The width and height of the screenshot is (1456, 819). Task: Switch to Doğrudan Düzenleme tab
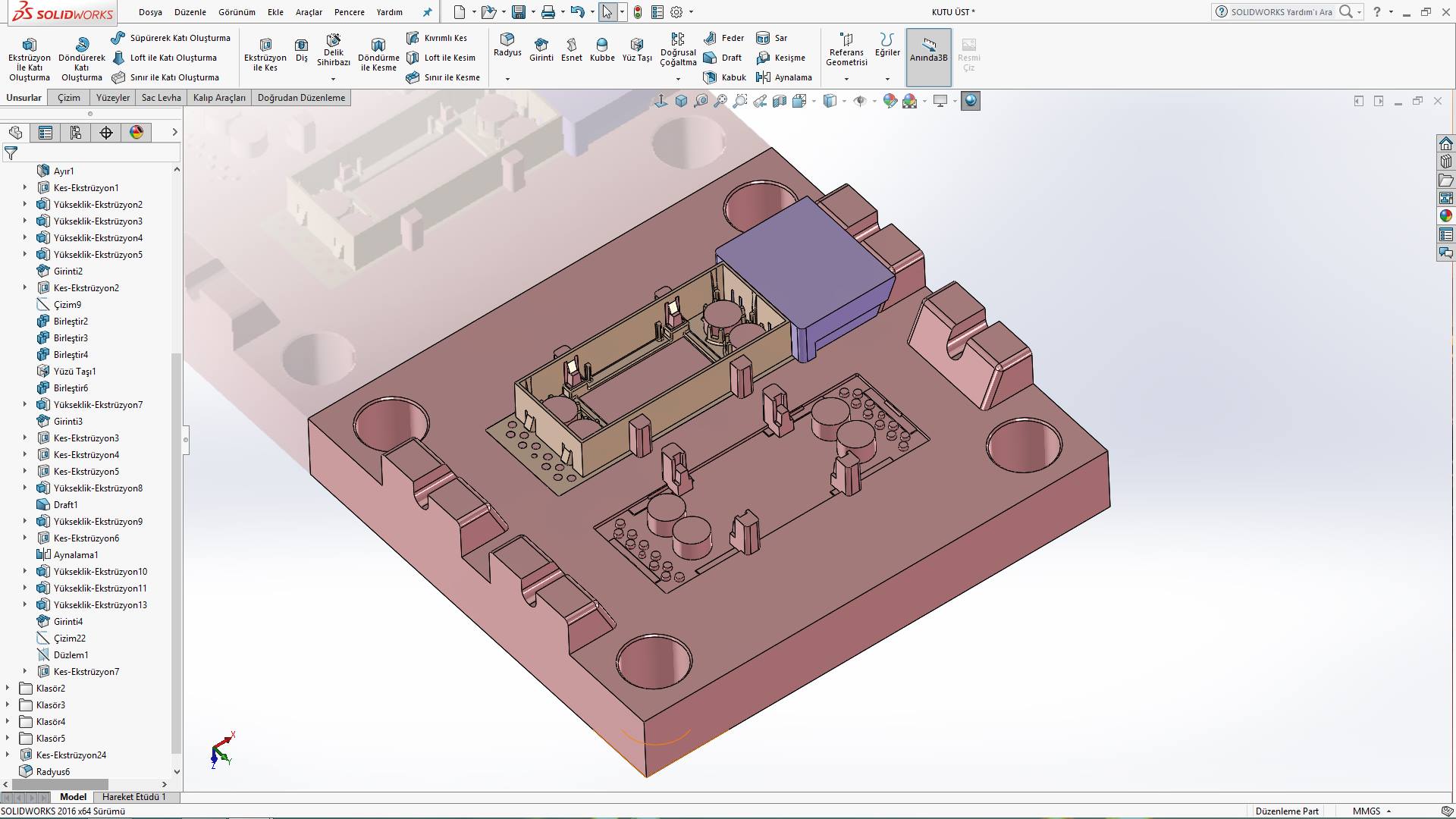(x=301, y=98)
